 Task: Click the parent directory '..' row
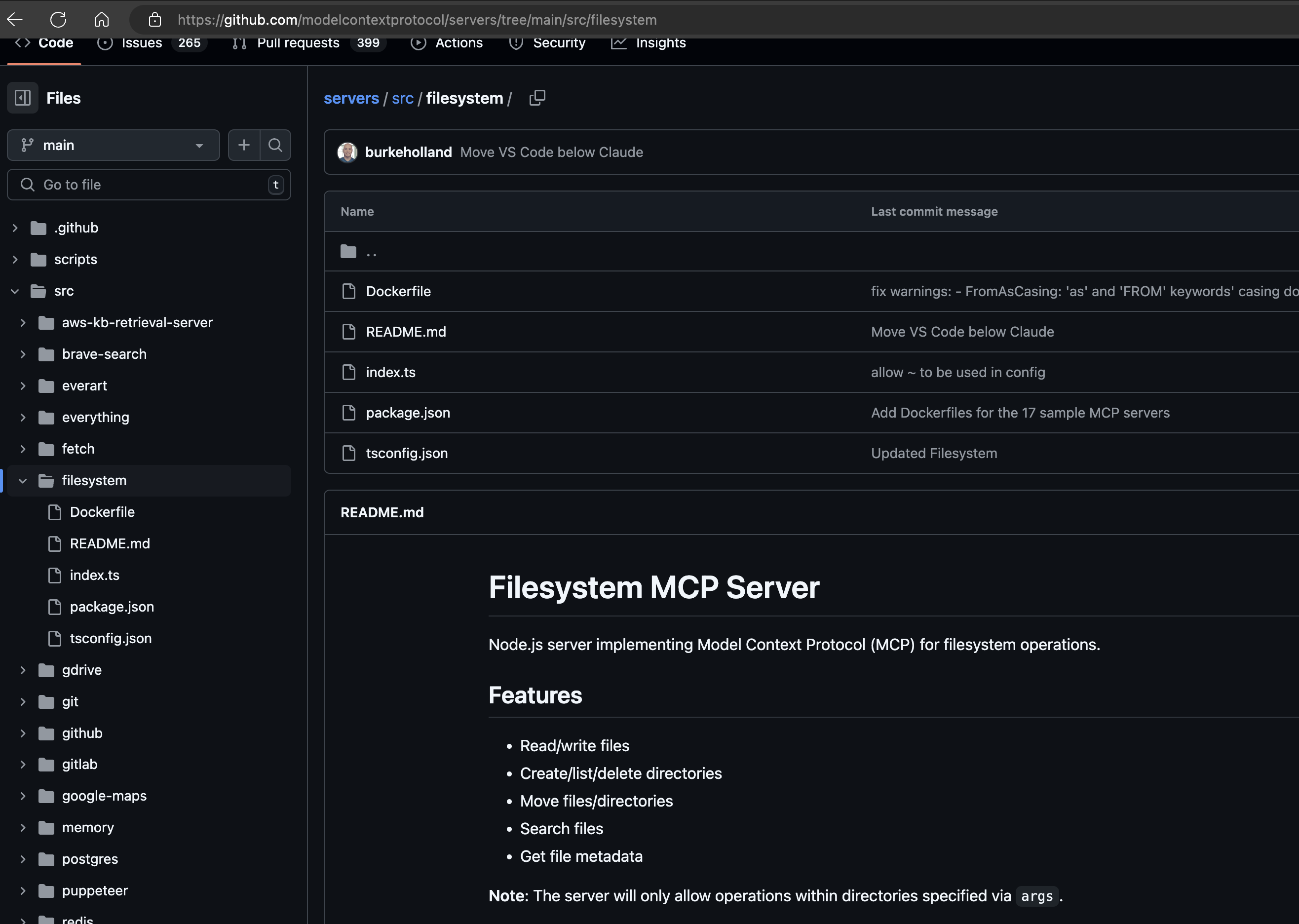pyautogui.click(x=811, y=251)
